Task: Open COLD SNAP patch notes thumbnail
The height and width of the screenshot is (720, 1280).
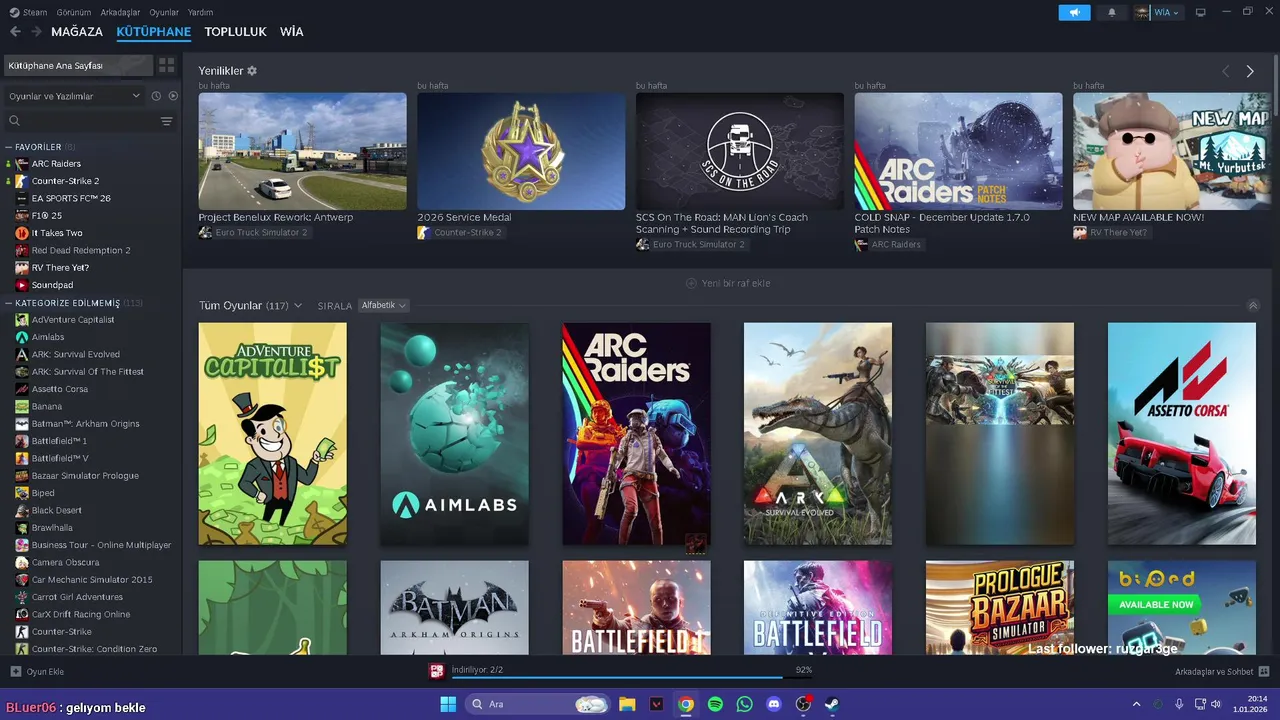Action: click(959, 151)
